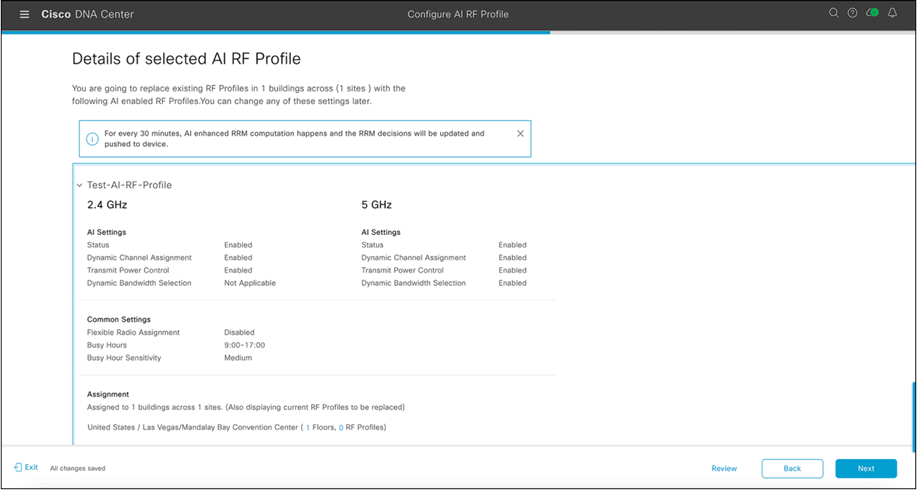Viewport: 917px width, 490px height.
Task: Click the 'Details of selected AI RF Profile' heading
Action: click(x=186, y=58)
